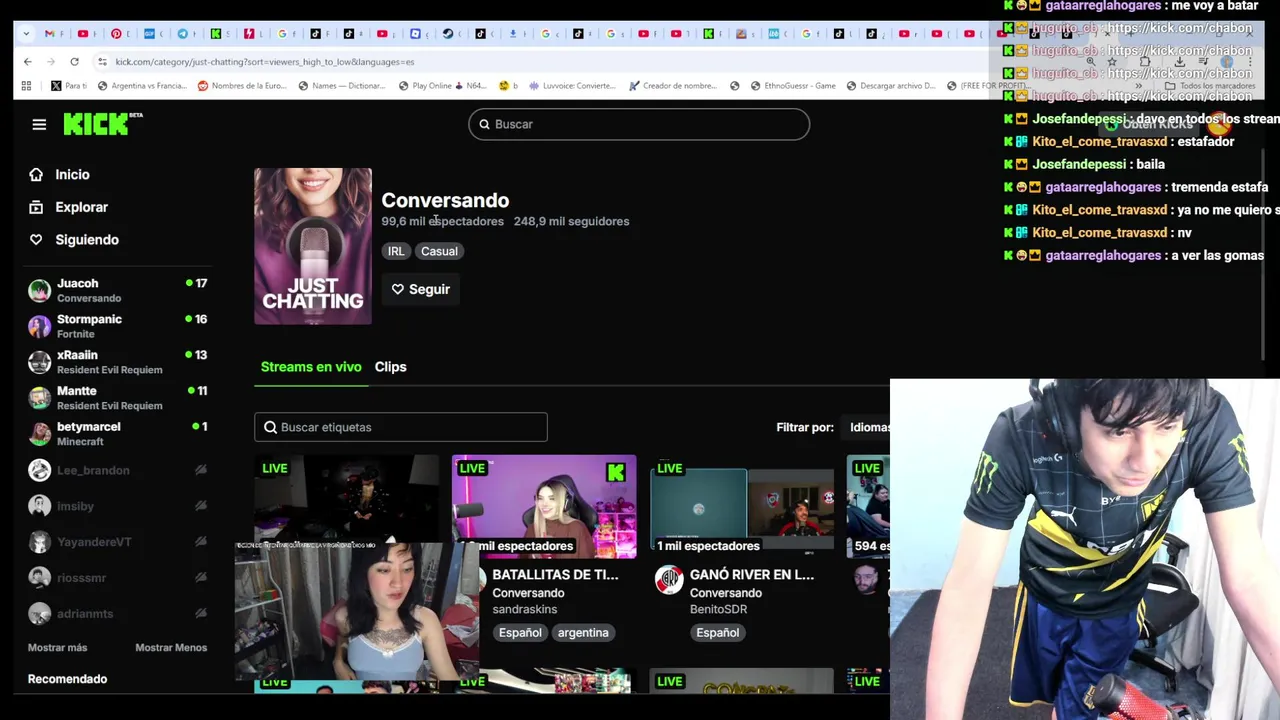Image resolution: width=1280 pixels, height=720 pixels.
Task: Focus the Buscar etiquetas field
Action: [401, 427]
